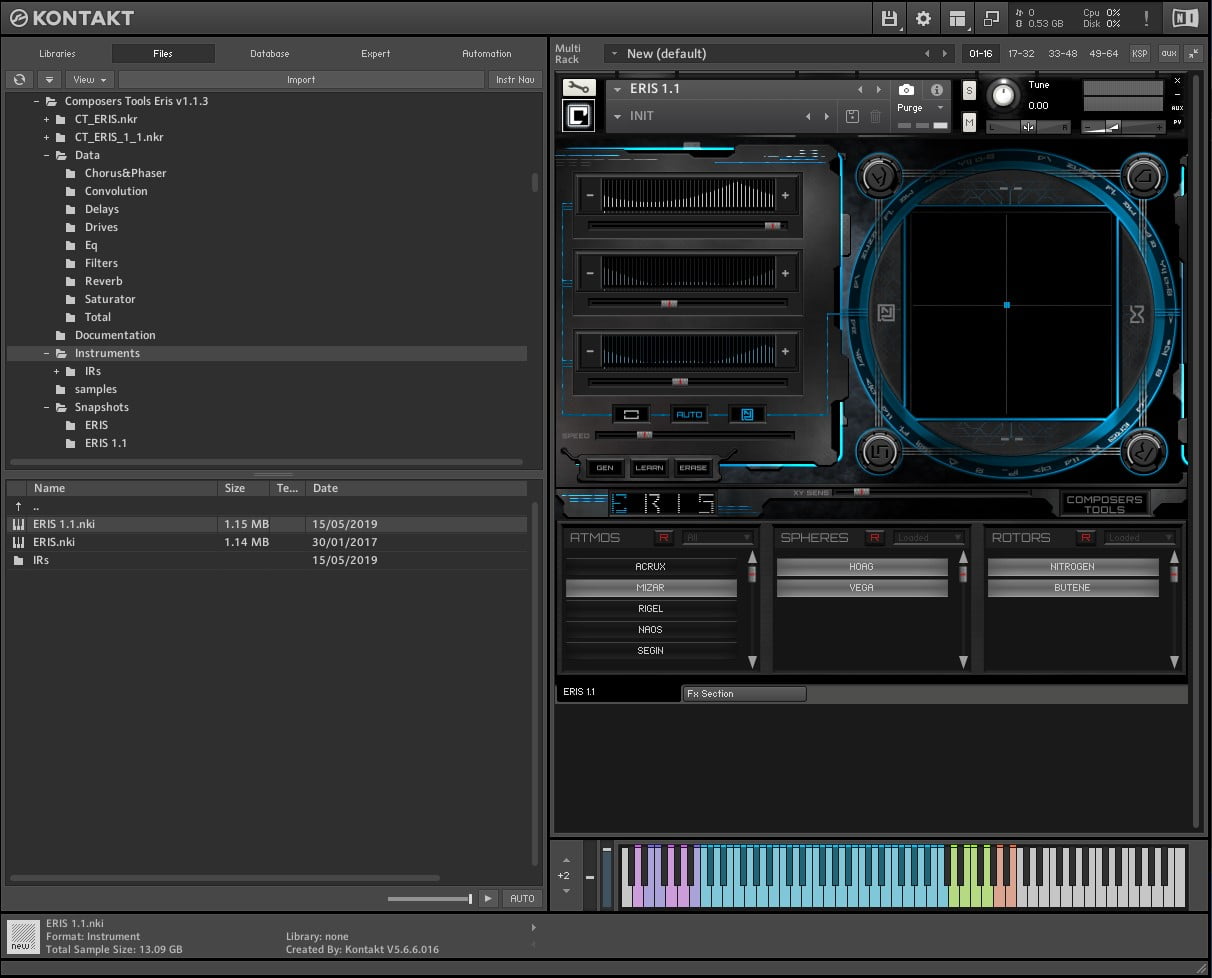Collapse the Data folder in tree
This screenshot has height=978, width=1212.
[46, 155]
